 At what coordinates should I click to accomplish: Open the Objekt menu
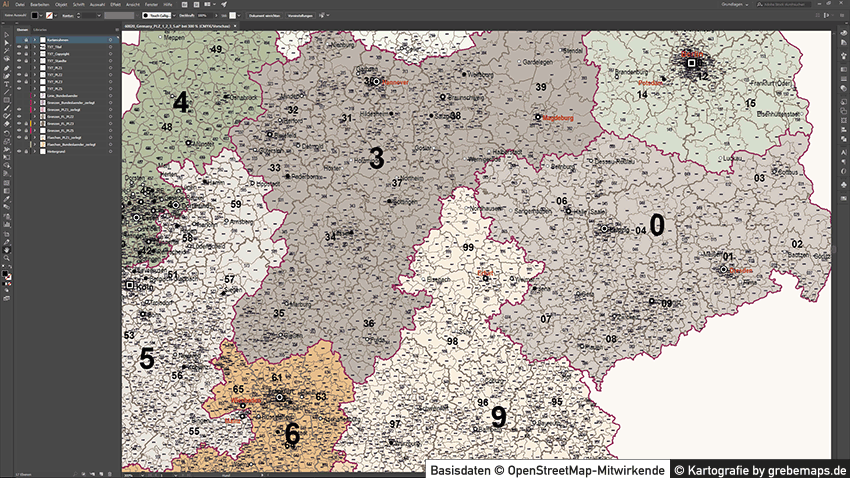[59, 5]
